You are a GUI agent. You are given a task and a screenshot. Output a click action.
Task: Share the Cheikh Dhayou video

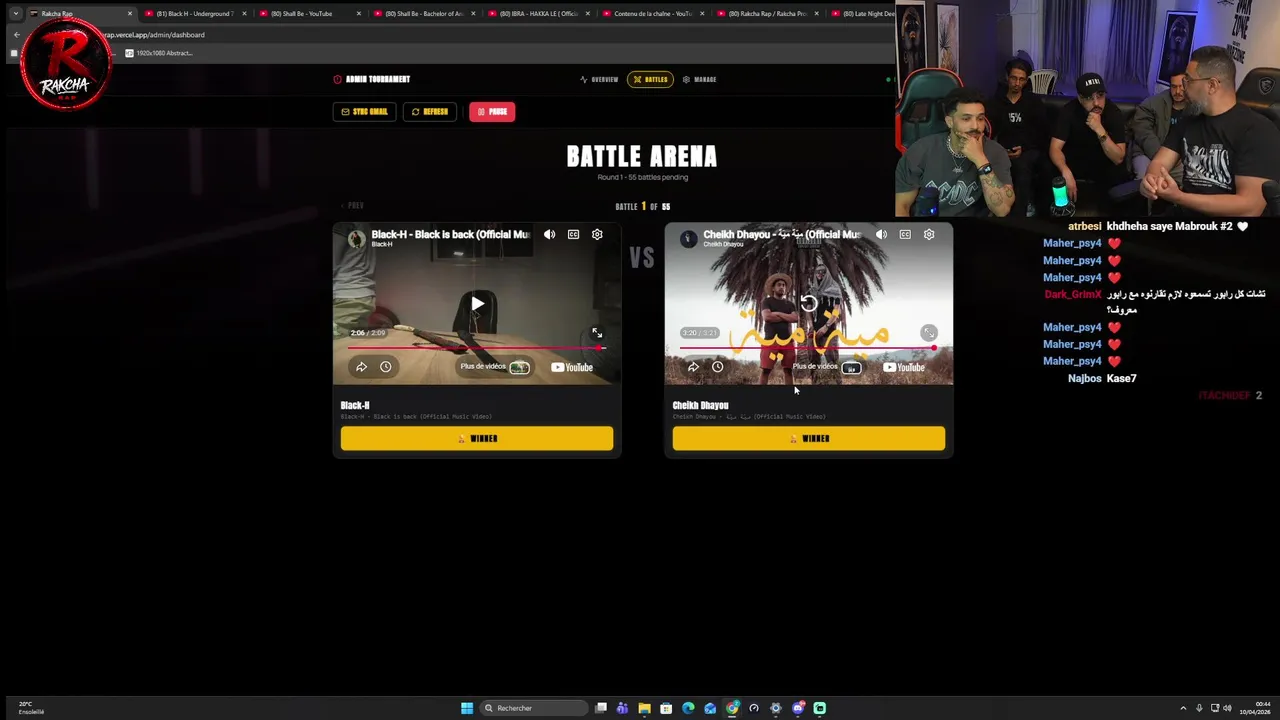click(693, 367)
